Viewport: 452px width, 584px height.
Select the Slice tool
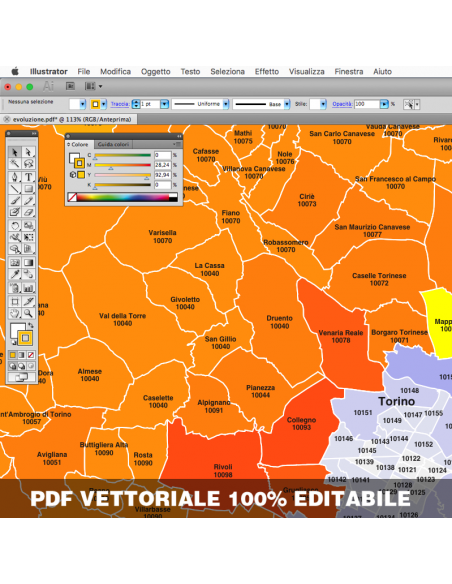28,301
